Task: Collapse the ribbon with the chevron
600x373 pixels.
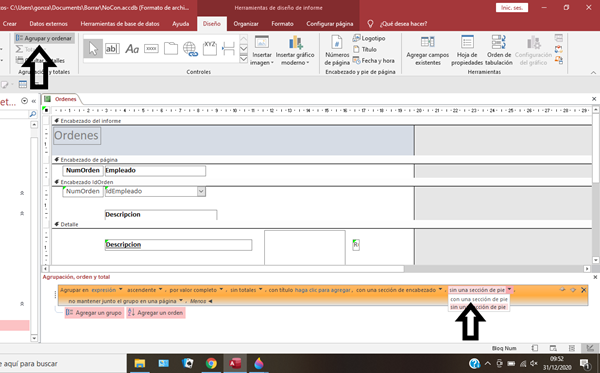Action: 593,72
